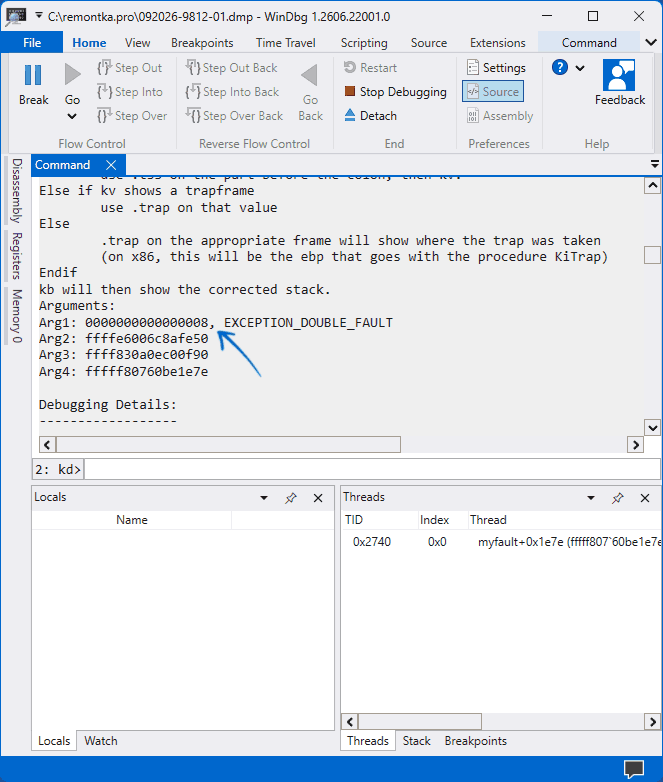Open the Help question mark
The image size is (663, 782).
(560, 67)
